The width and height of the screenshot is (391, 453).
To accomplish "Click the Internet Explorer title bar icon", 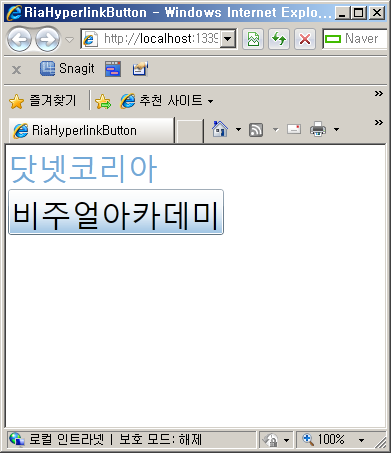I will click(14, 13).
